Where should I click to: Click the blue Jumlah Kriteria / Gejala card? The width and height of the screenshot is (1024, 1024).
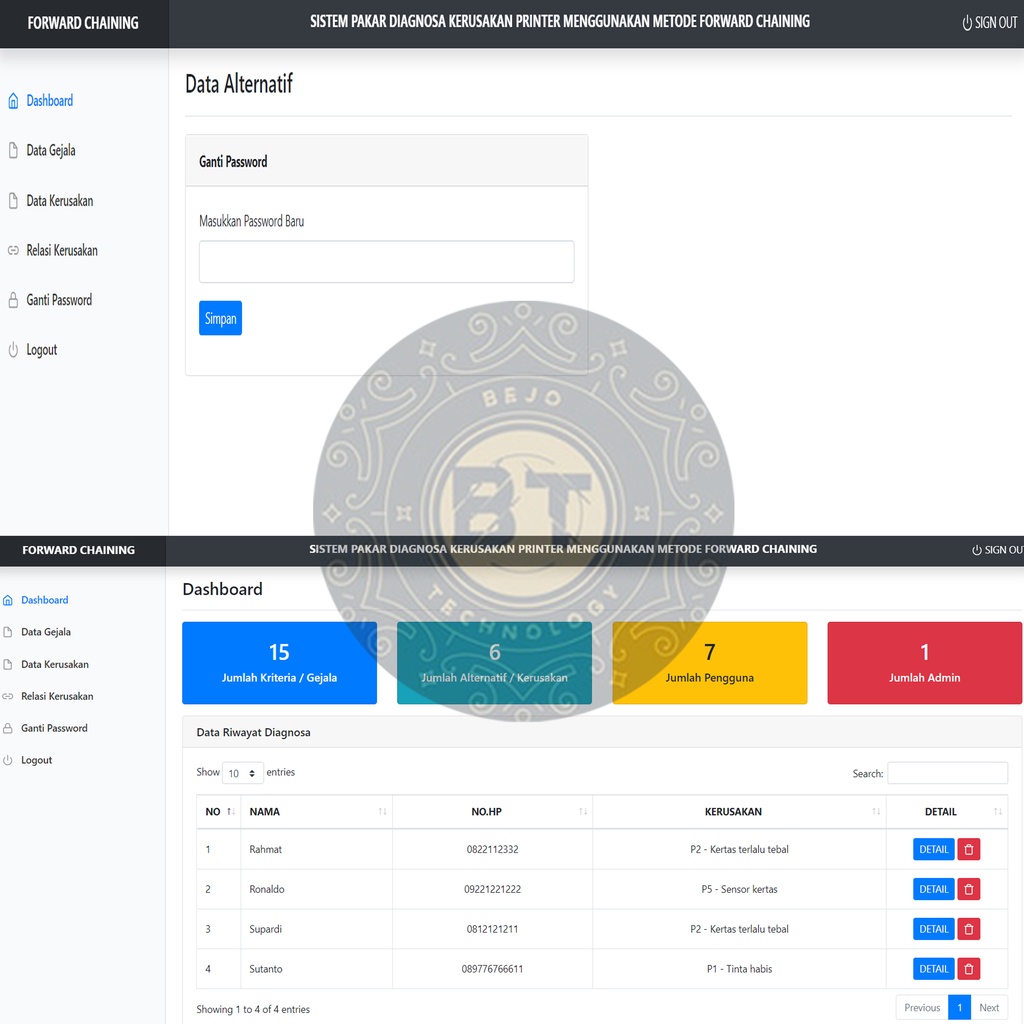(280, 663)
